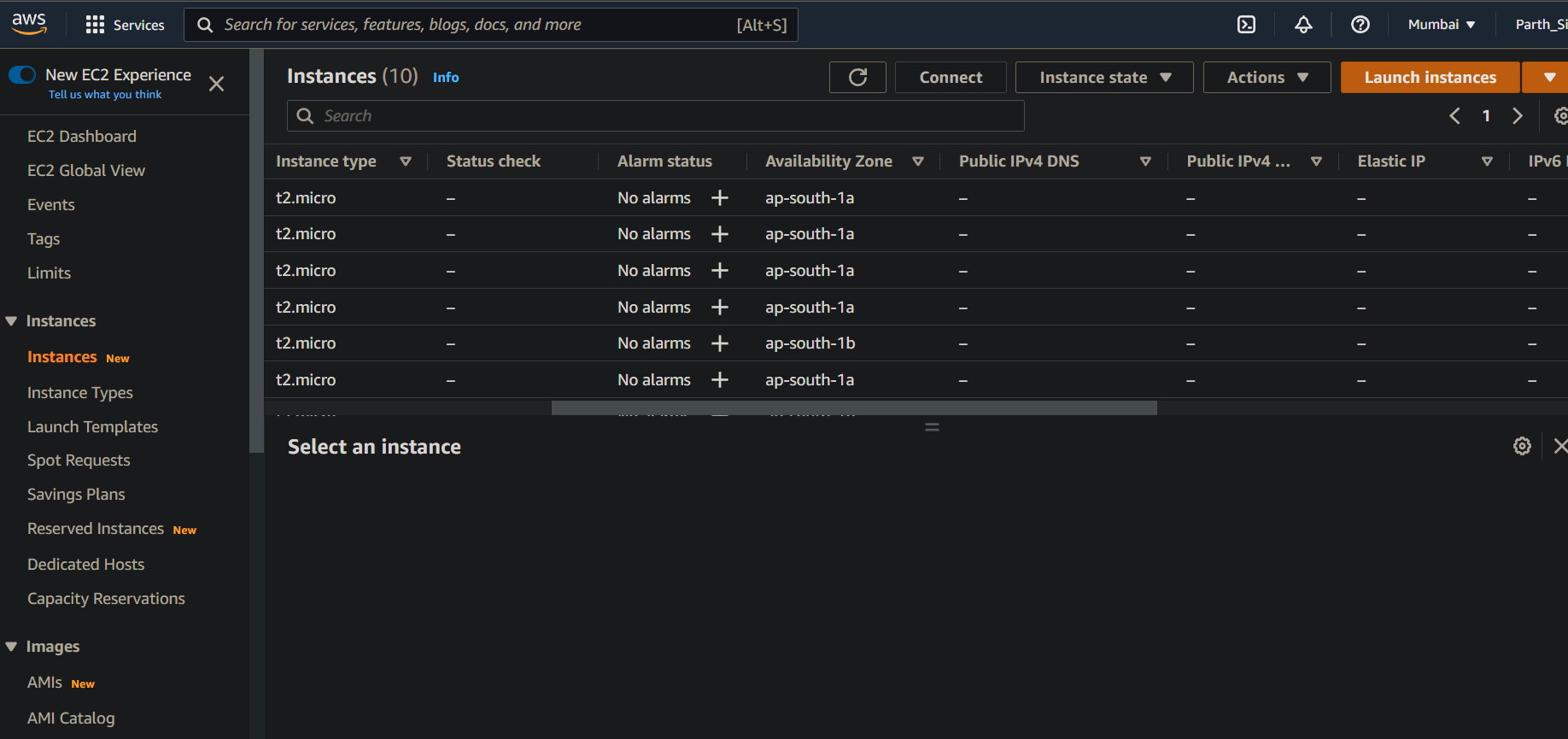
Task: Close the Select an instance panel
Action: [x=1560, y=446]
